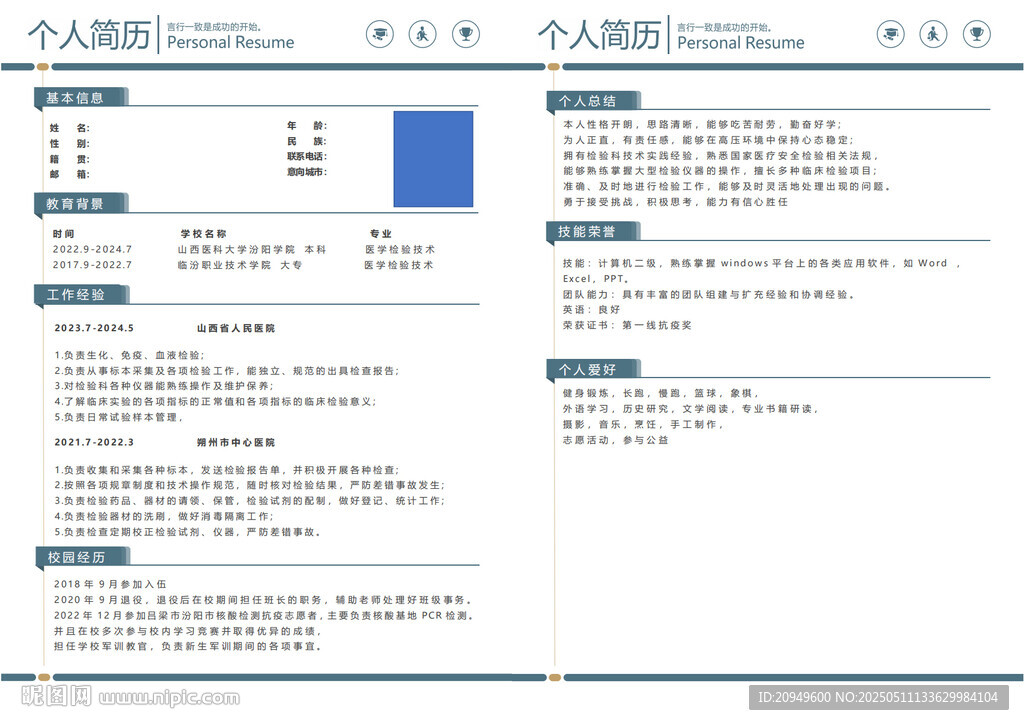Screen dimensions: 1024x725
Task: Click the line 健身锻炼，长跑，慢跑，篮球，象棋
Action: click(x=660, y=393)
